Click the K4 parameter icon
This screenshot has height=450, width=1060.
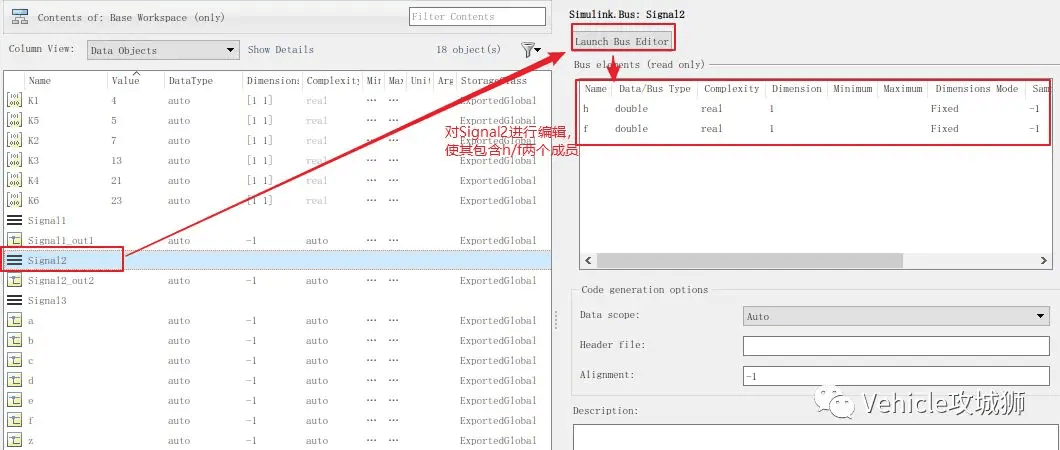pos(14,180)
